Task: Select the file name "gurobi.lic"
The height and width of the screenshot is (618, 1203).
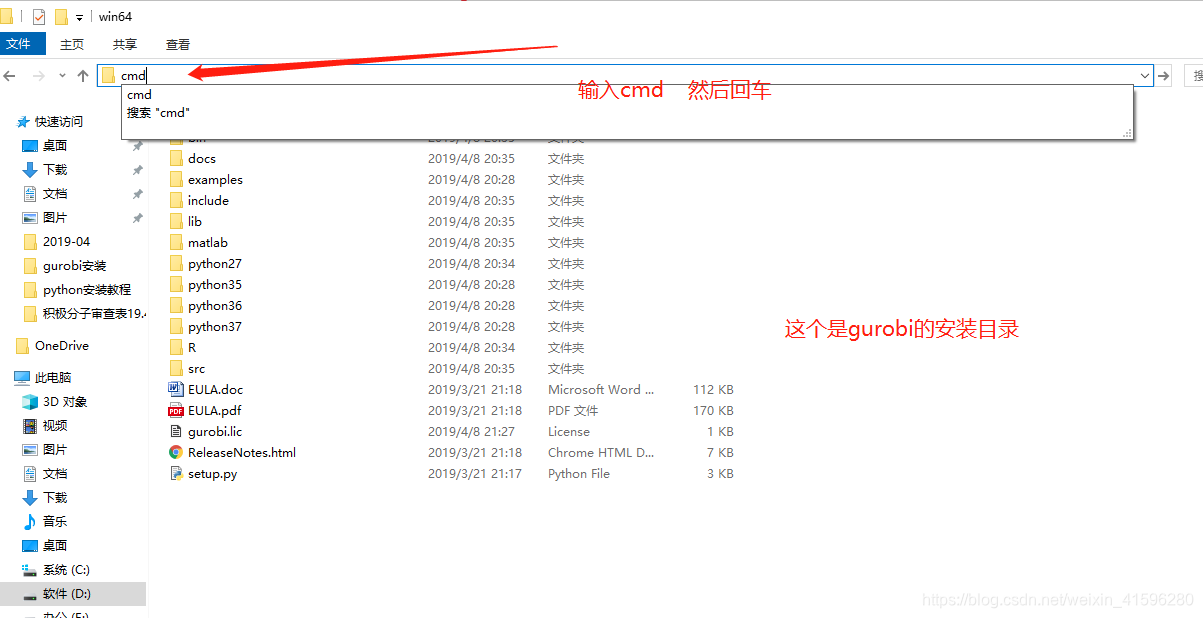Action: point(215,432)
